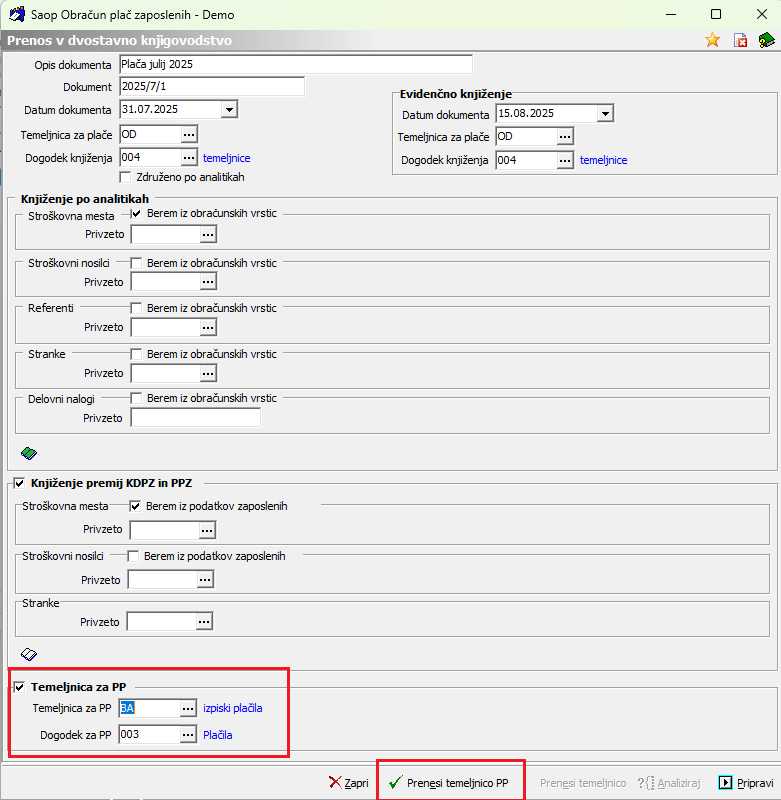Open Datum dokumenta 31.07.2025 date dropdown

[230, 110]
